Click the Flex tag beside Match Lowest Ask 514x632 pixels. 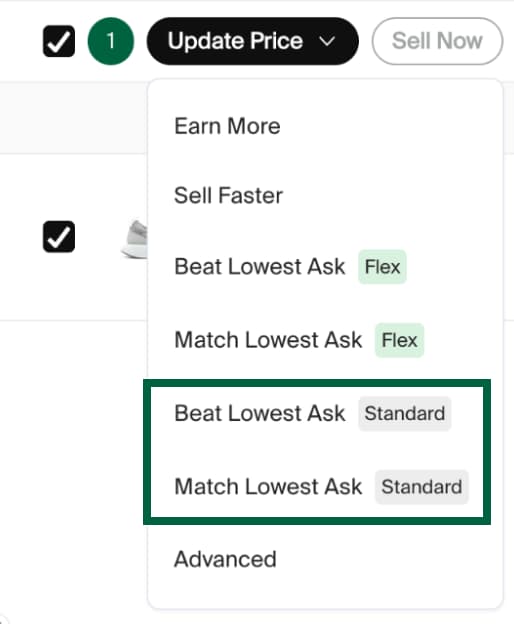[399, 340]
